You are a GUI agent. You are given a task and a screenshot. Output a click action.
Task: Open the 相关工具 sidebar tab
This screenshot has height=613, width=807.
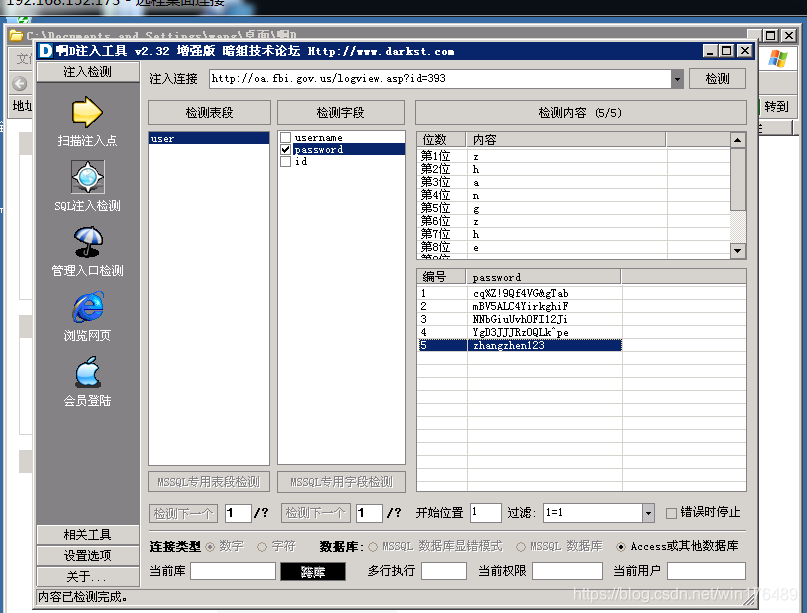87,535
